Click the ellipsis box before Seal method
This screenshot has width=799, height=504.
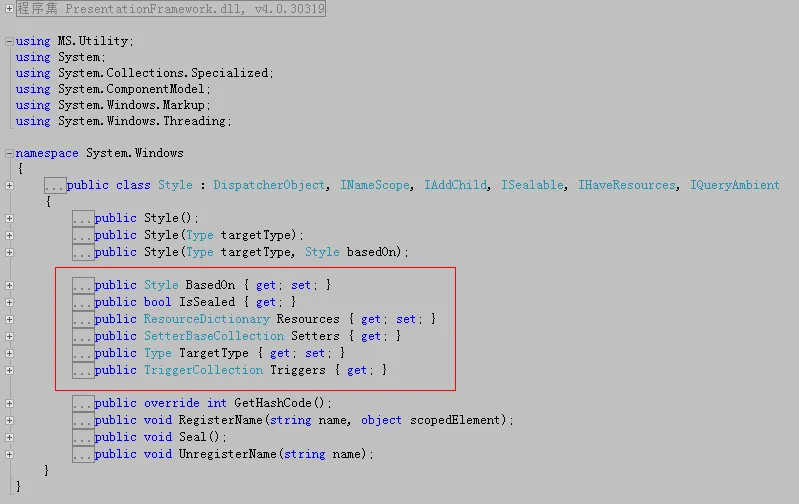(83, 437)
